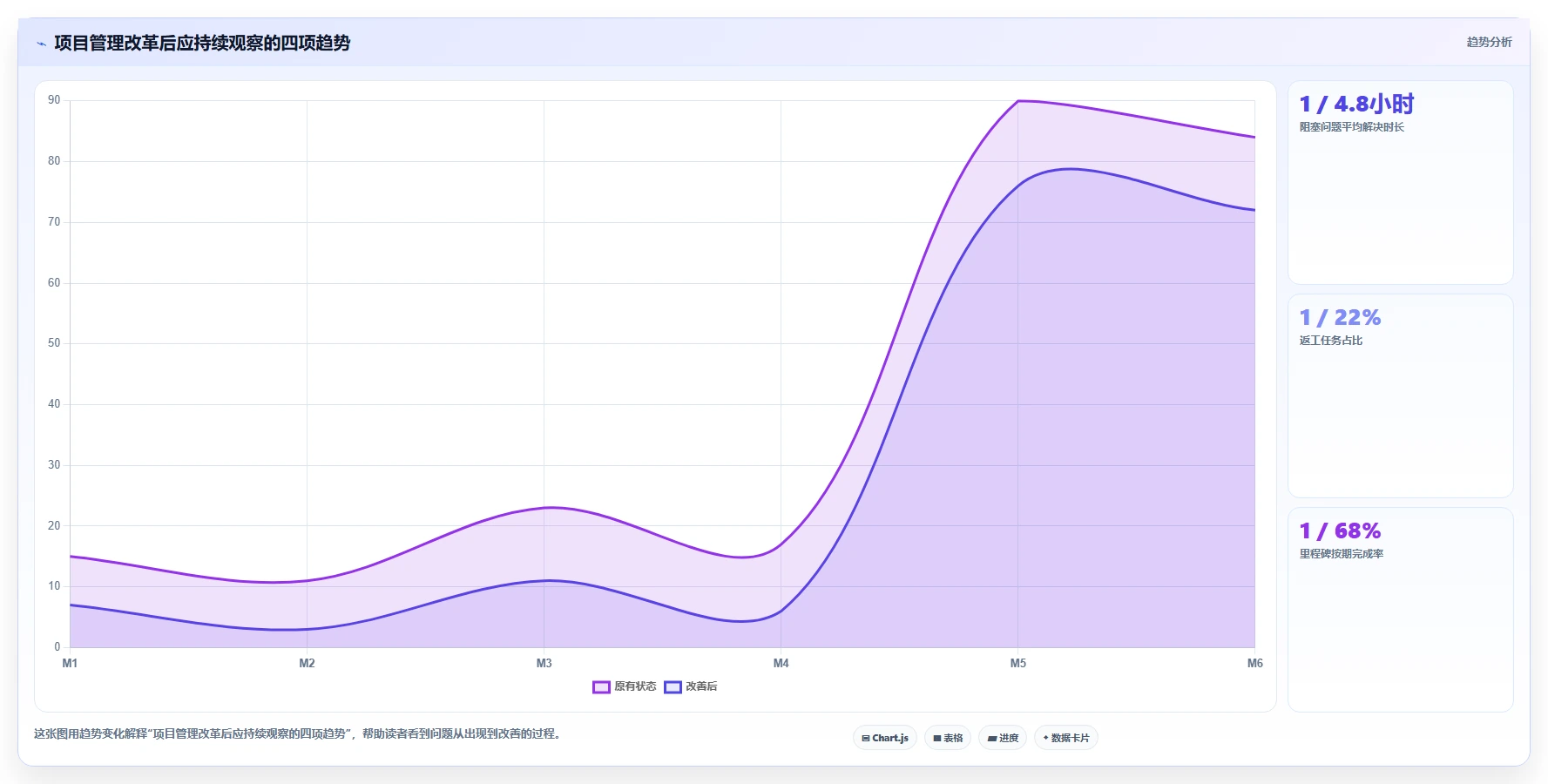Click the 趋势分析 label in header
Screen dimensions: 1548x784
(x=1489, y=42)
